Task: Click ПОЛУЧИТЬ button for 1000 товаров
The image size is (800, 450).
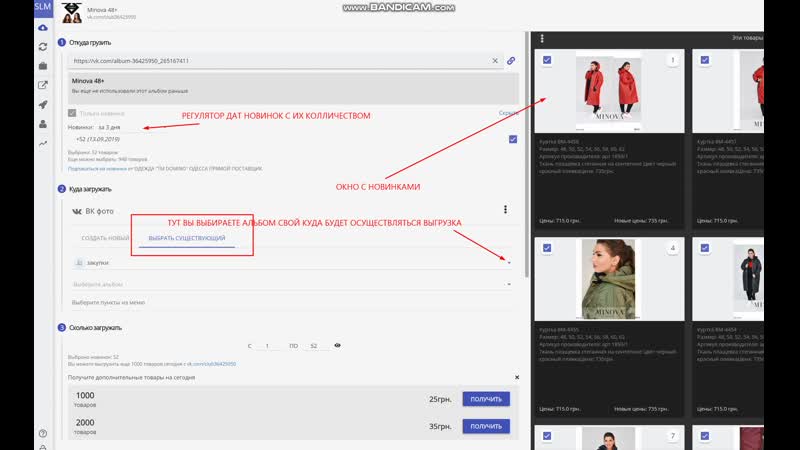Action: 486,399
